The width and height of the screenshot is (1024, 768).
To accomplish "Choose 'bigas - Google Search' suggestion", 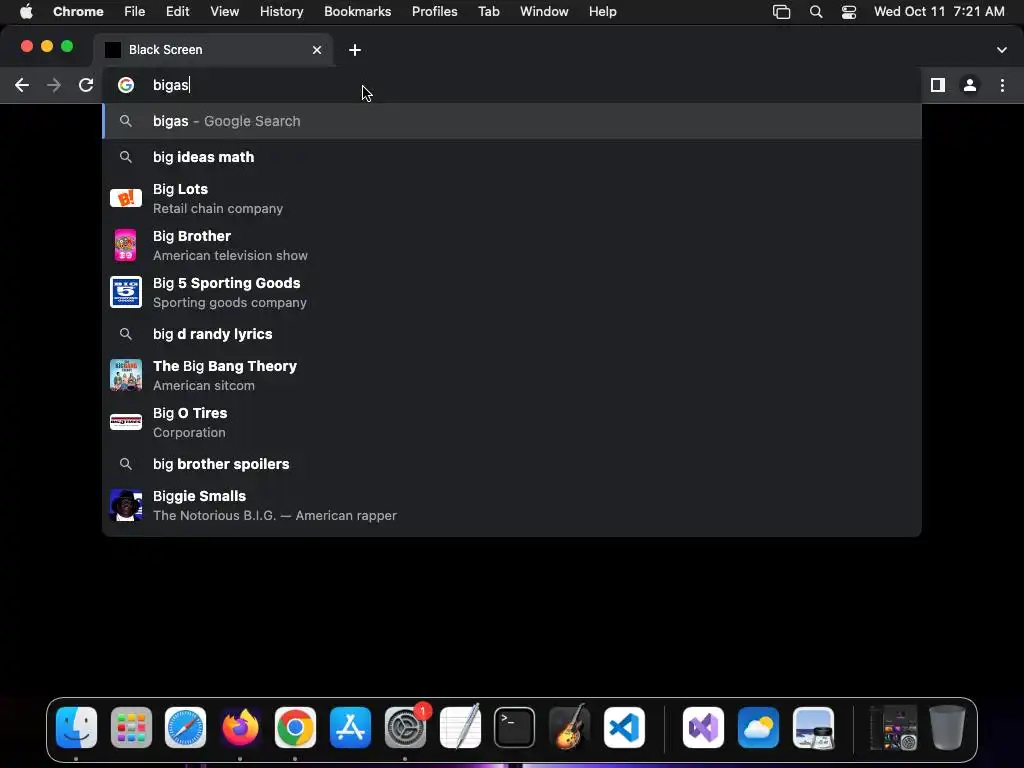I will pos(512,121).
